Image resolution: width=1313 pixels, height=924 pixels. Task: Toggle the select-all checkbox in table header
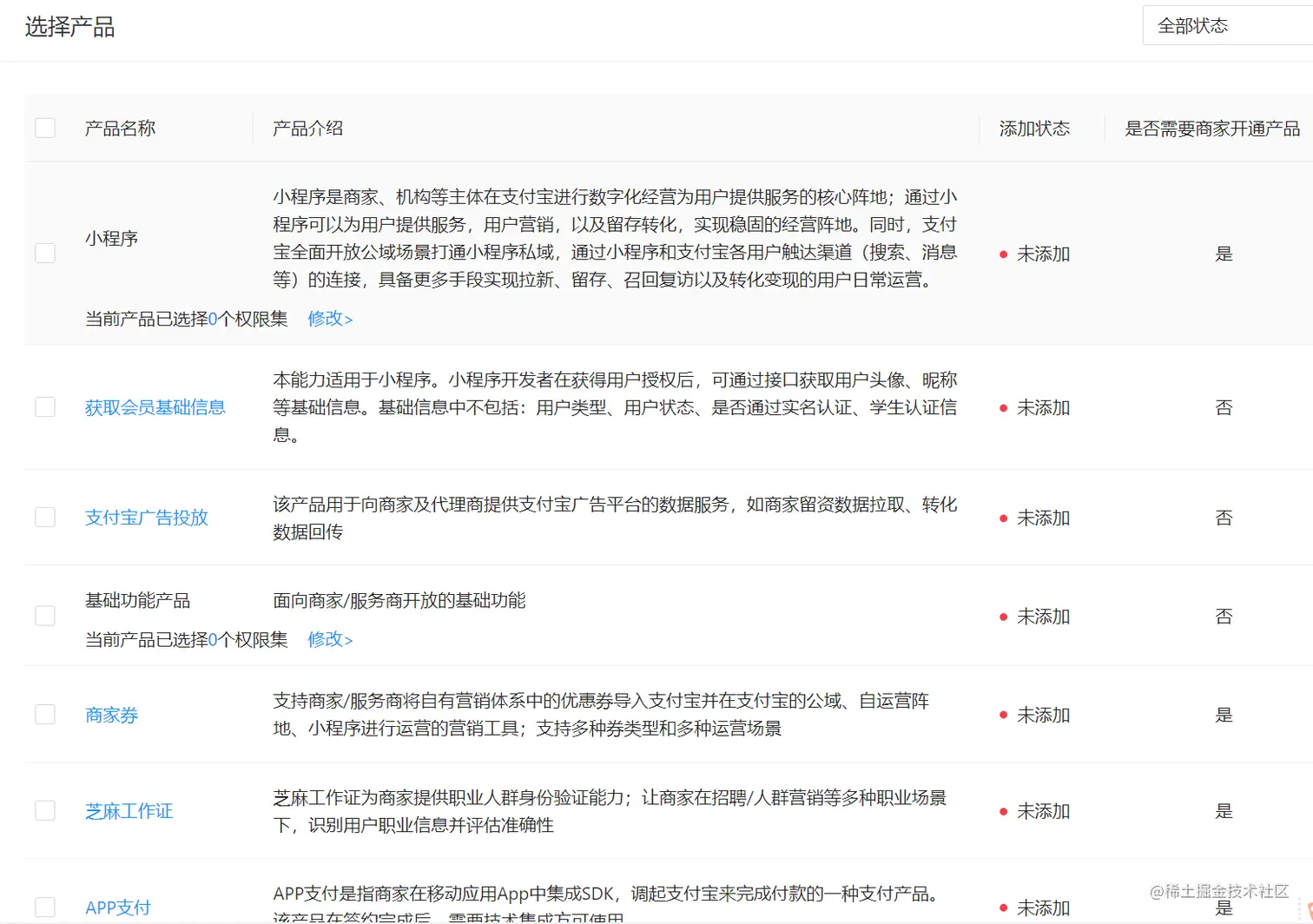45,128
